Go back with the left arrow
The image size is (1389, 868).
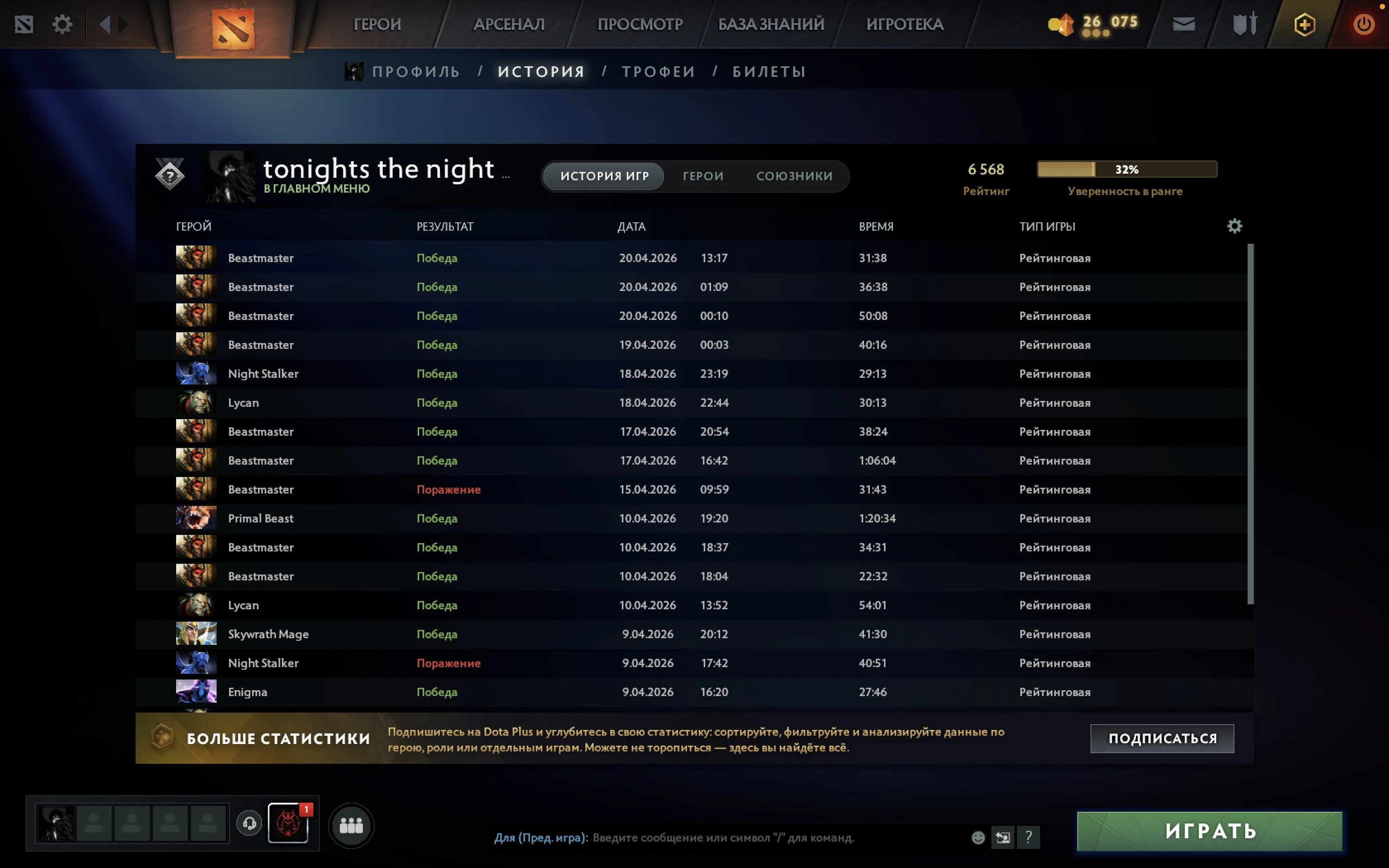tap(105, 25)
